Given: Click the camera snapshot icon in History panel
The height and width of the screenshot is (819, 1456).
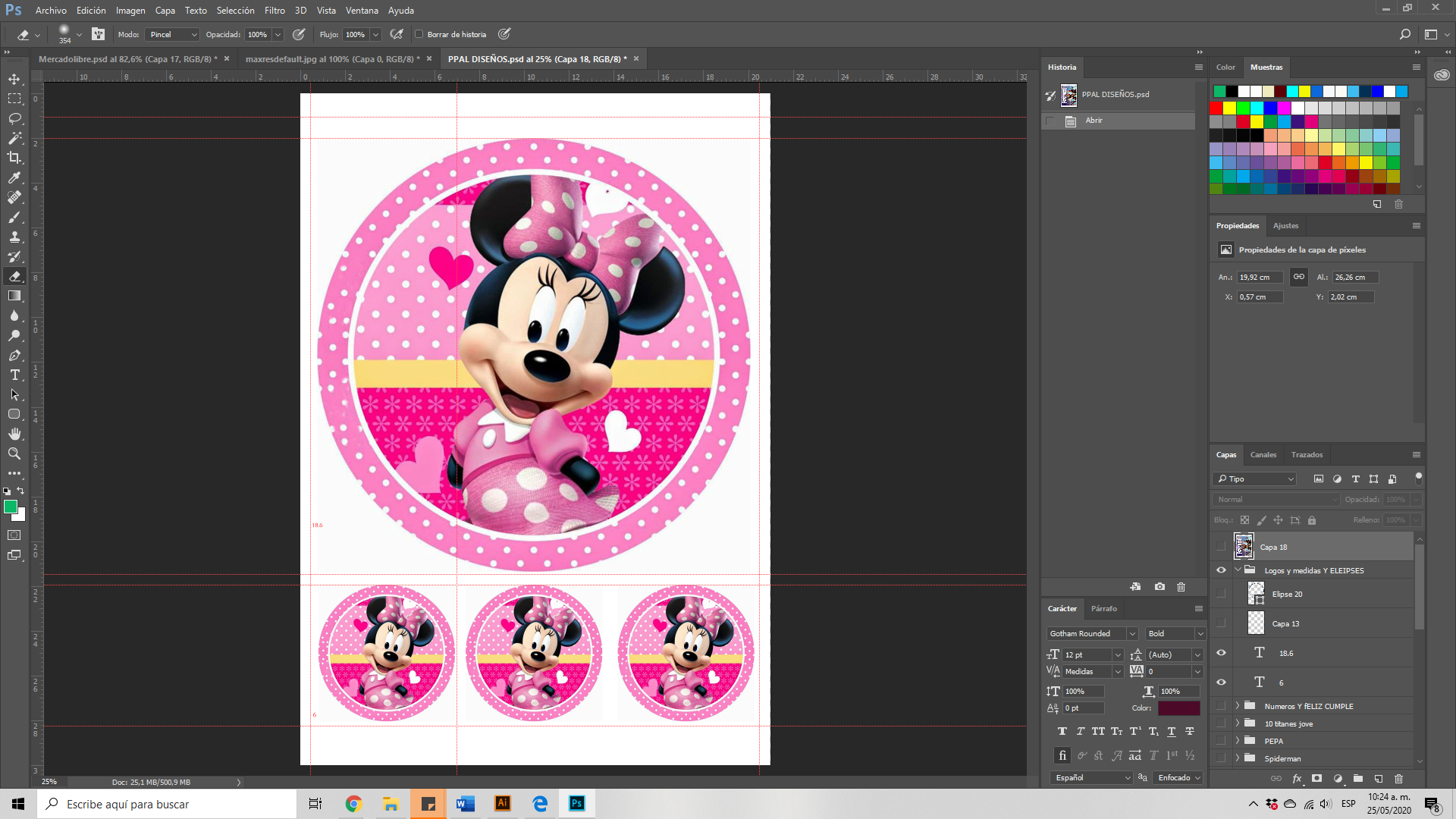Looking at the screenshot, I should [x=1159, y=587].
